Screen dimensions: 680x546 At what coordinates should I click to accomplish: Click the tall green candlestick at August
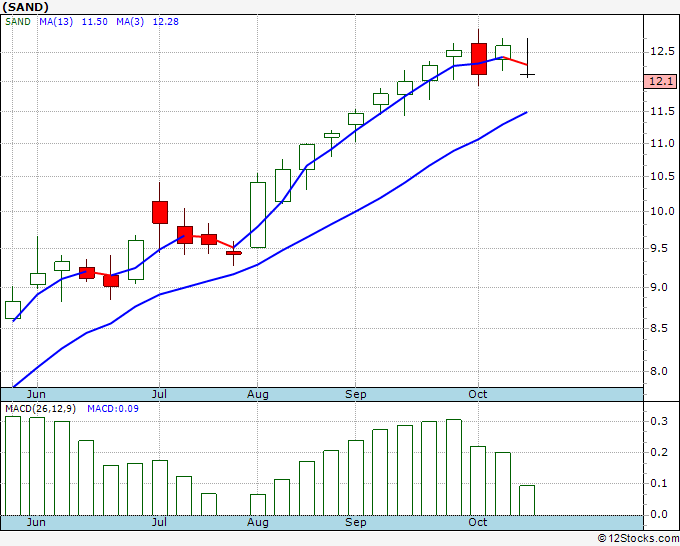[x=258, y=215]
